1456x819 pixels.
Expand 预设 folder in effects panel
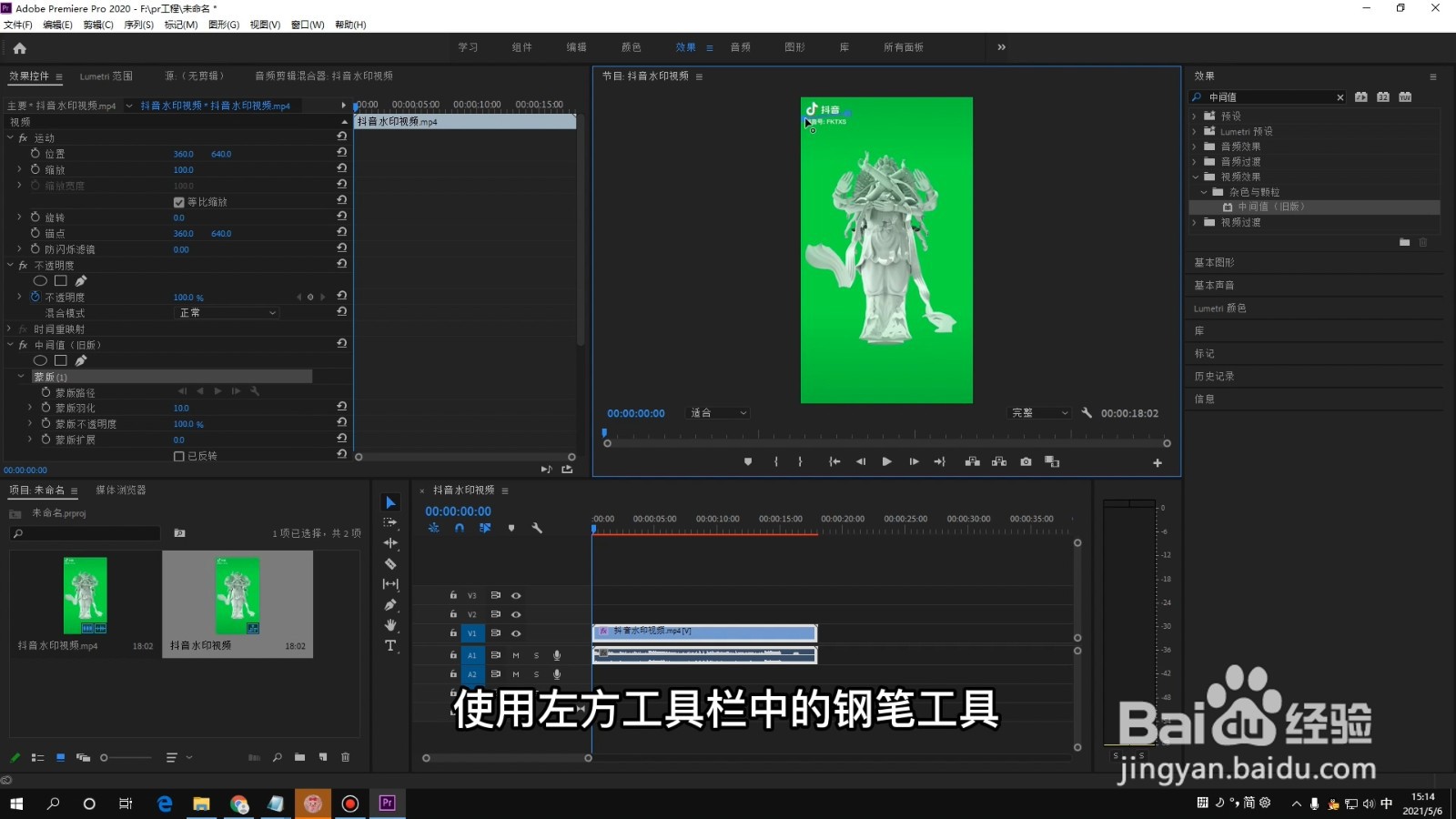(x=1195, y=116)
